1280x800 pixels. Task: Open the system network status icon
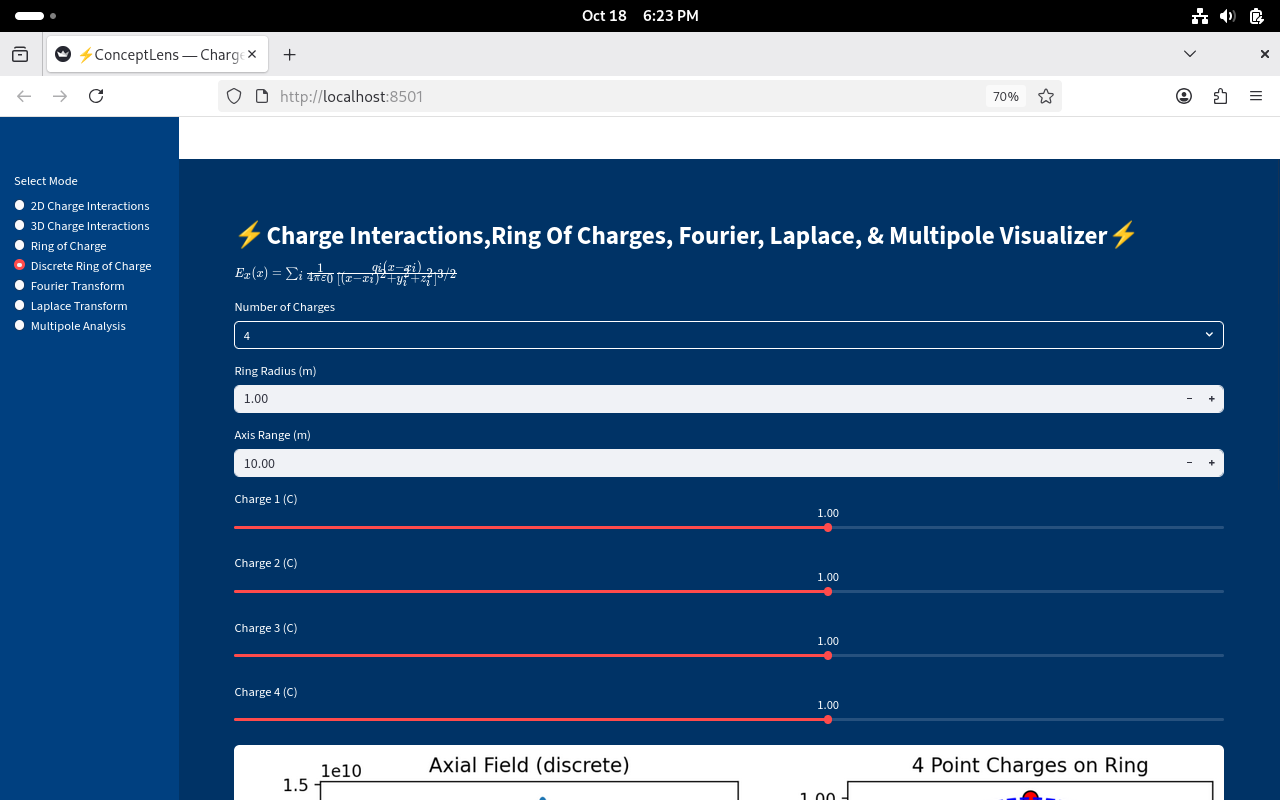point(1200,16)
